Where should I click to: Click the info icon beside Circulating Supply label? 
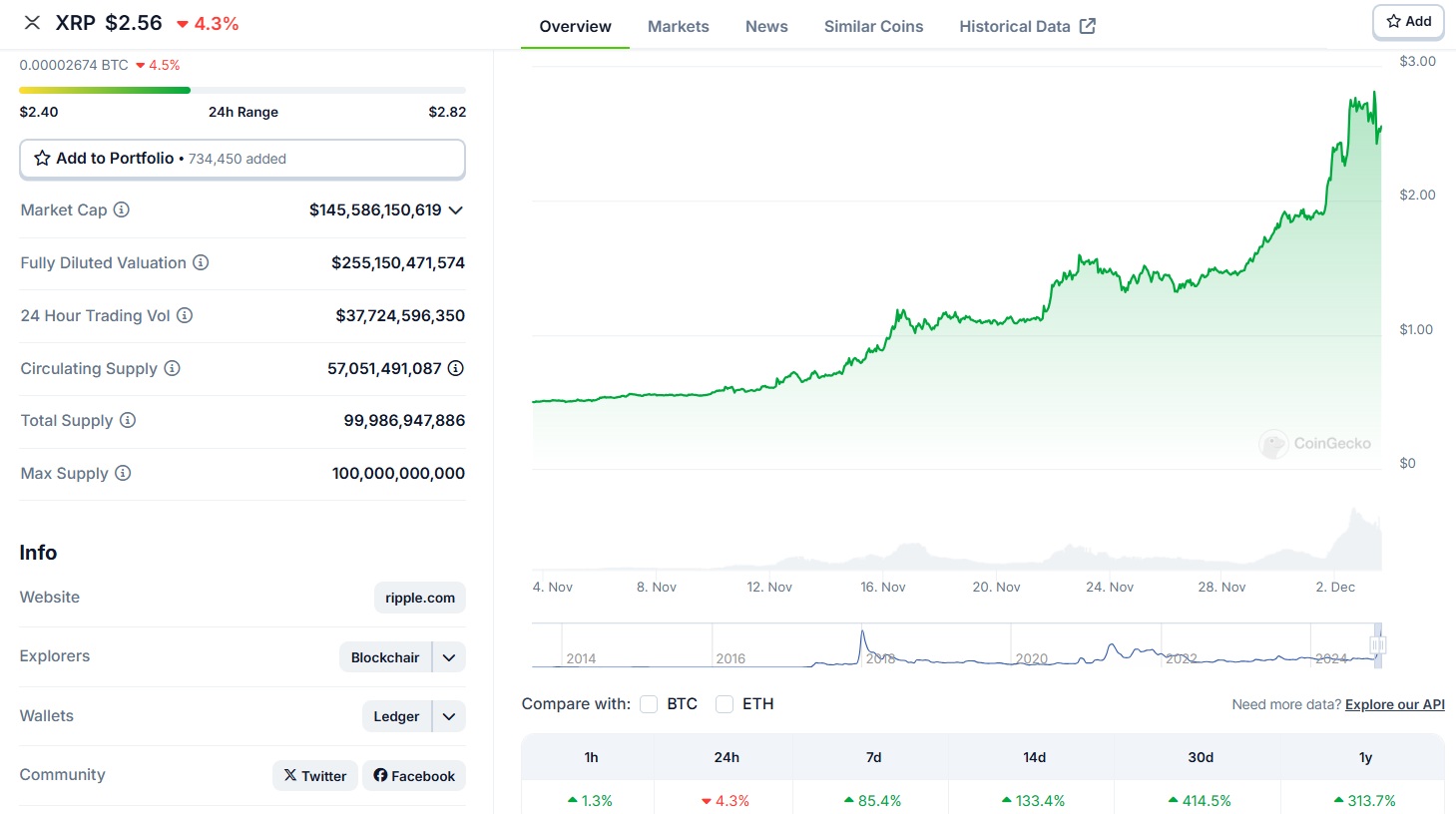point(172,368)
